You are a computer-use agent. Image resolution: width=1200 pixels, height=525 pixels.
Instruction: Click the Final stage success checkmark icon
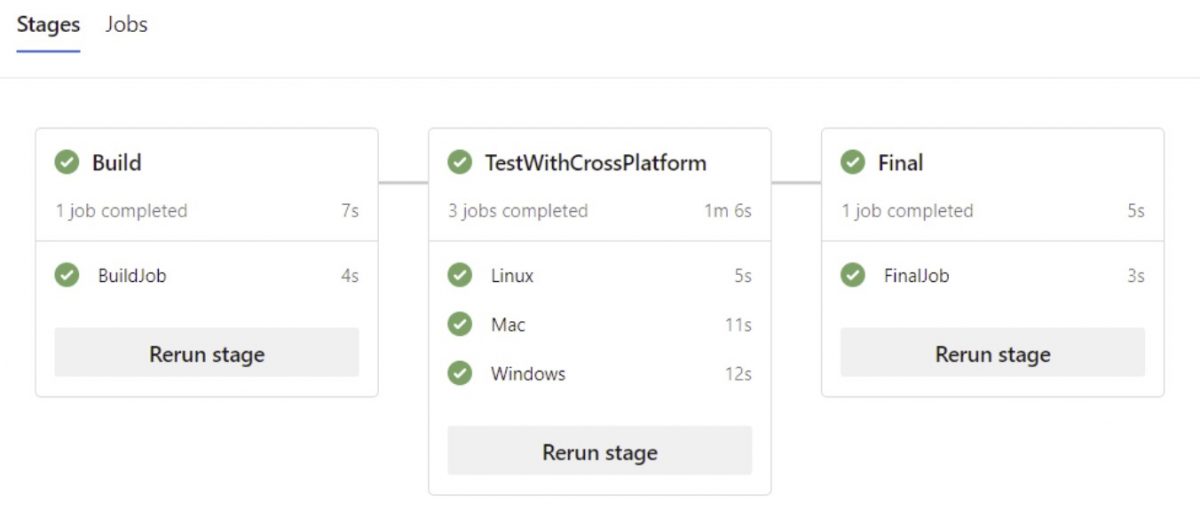853,162
